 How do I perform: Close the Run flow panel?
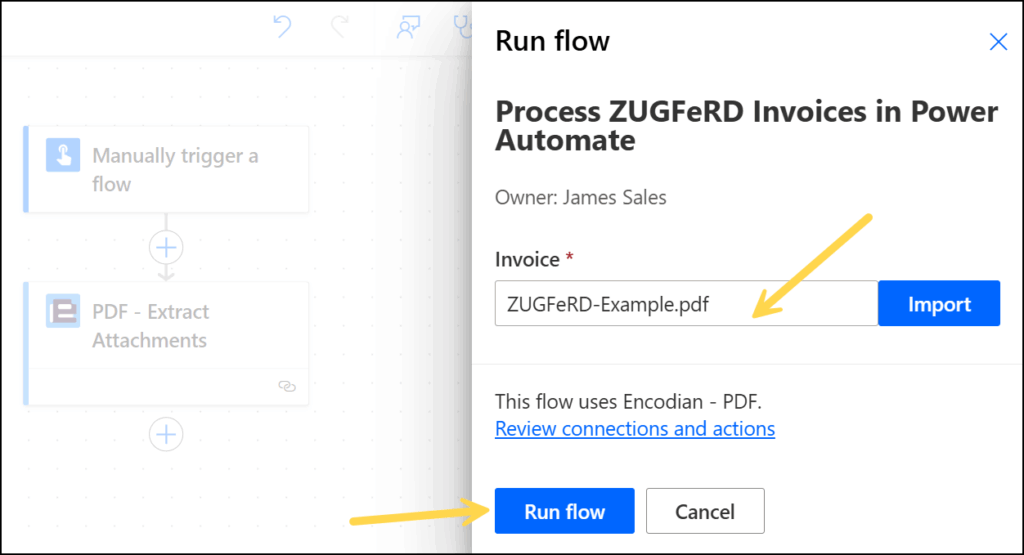coord(998,42)
